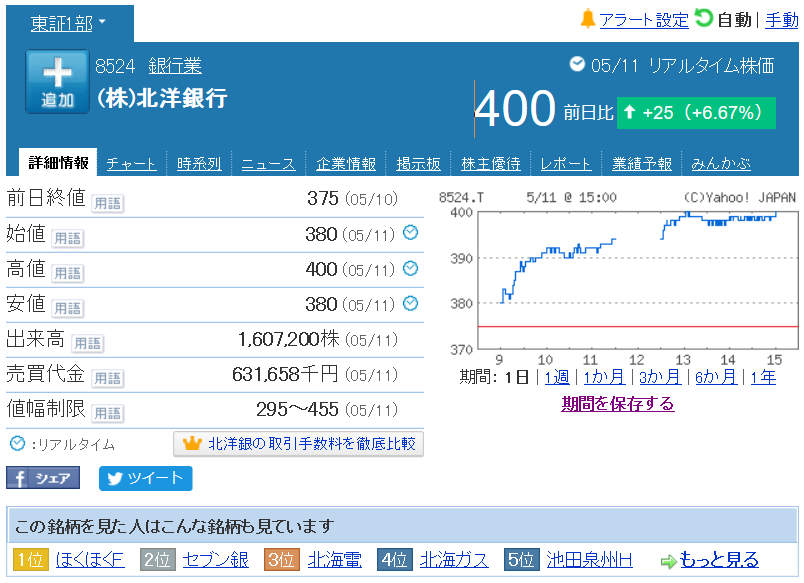The image size is (804, 583).
Task: Switch to 手動 manual update mode
Action: [781, 20]
